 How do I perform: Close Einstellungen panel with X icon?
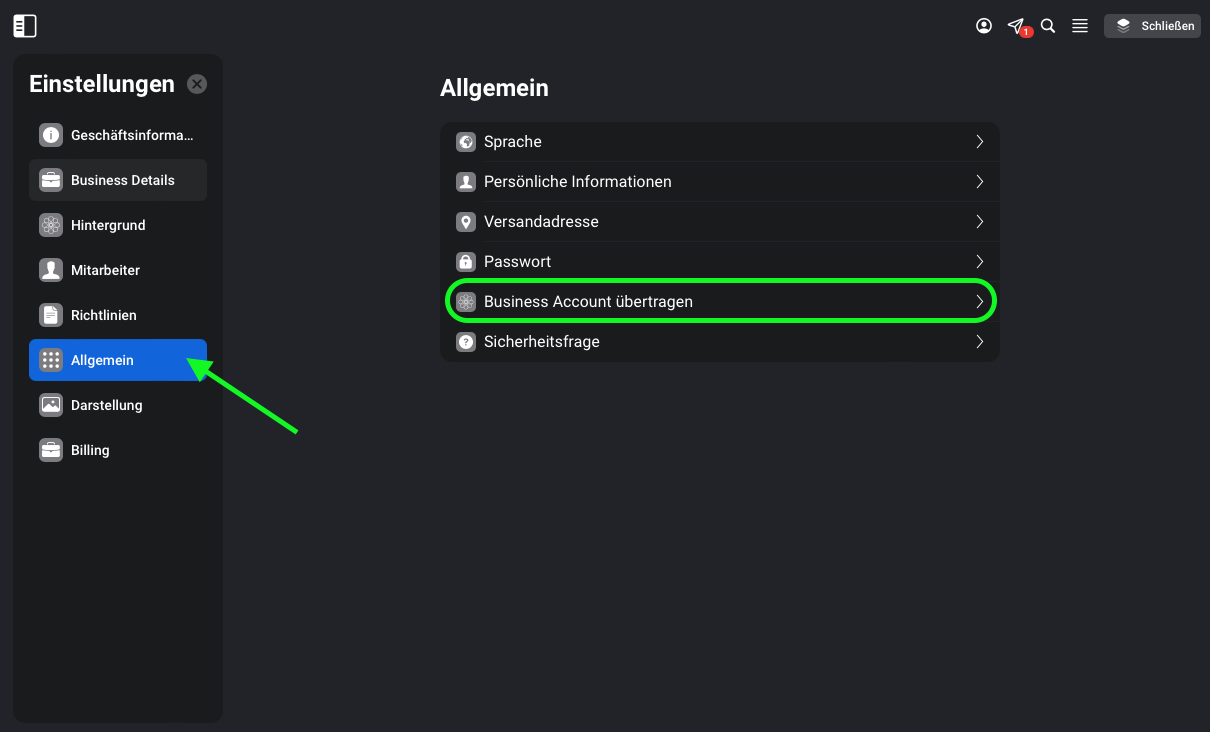(x=197, y=84)
